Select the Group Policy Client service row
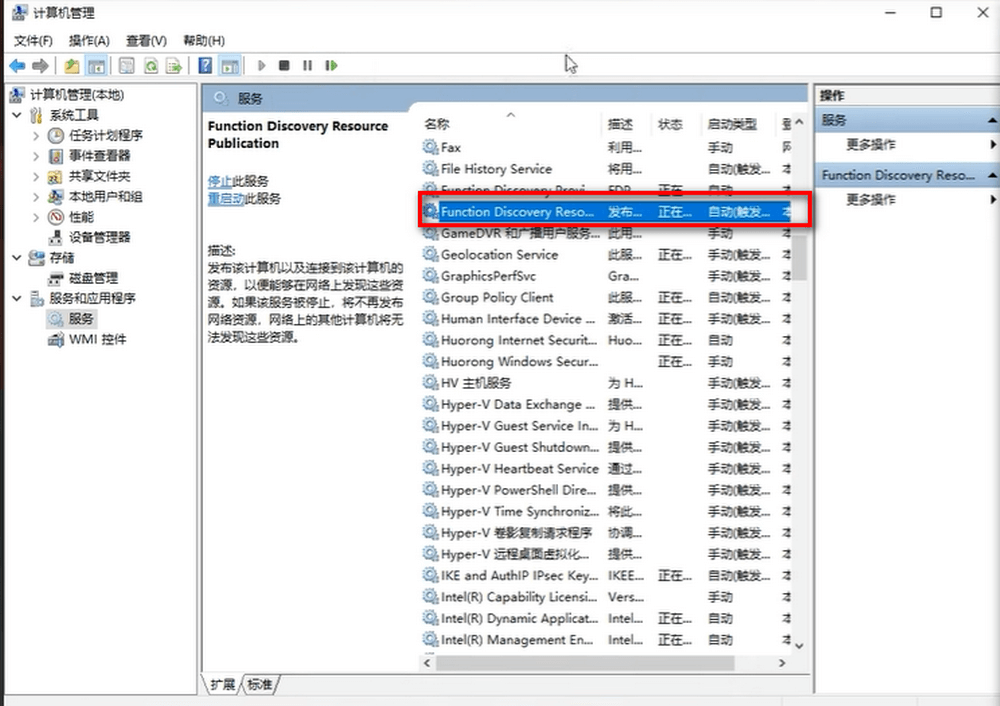Viewport: 1000px width, 706px height. pos(497,297)
